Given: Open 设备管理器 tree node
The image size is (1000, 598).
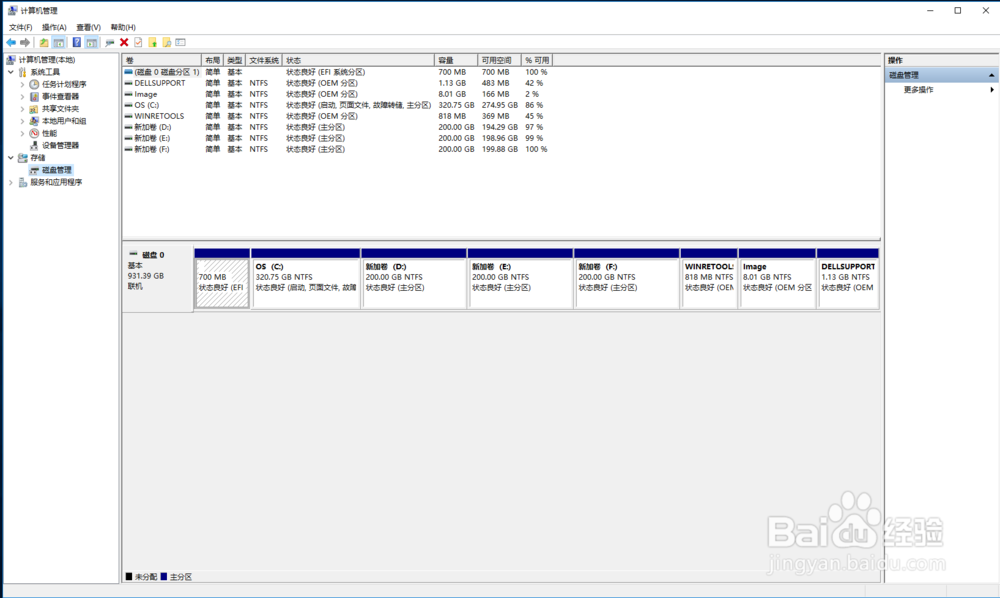Looking at the screenshot, I should (x=60, y=145).
